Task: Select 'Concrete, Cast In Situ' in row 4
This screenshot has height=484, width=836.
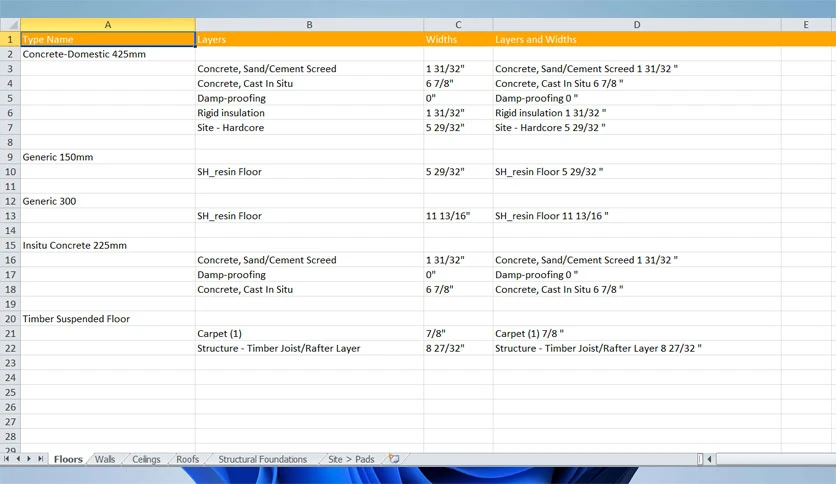Action: click(x=309, y=83)
